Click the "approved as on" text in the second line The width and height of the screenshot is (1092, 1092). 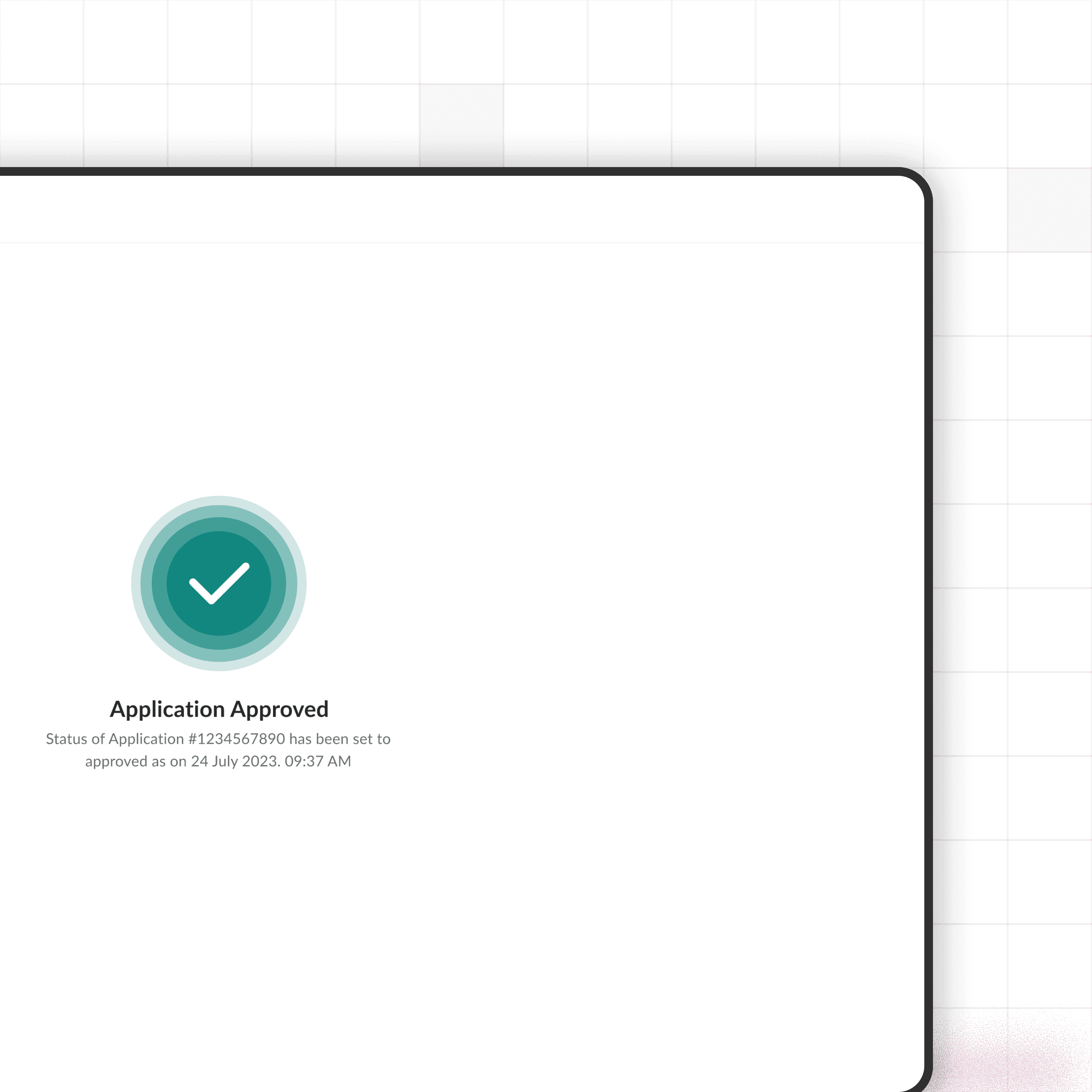point(136,761)
